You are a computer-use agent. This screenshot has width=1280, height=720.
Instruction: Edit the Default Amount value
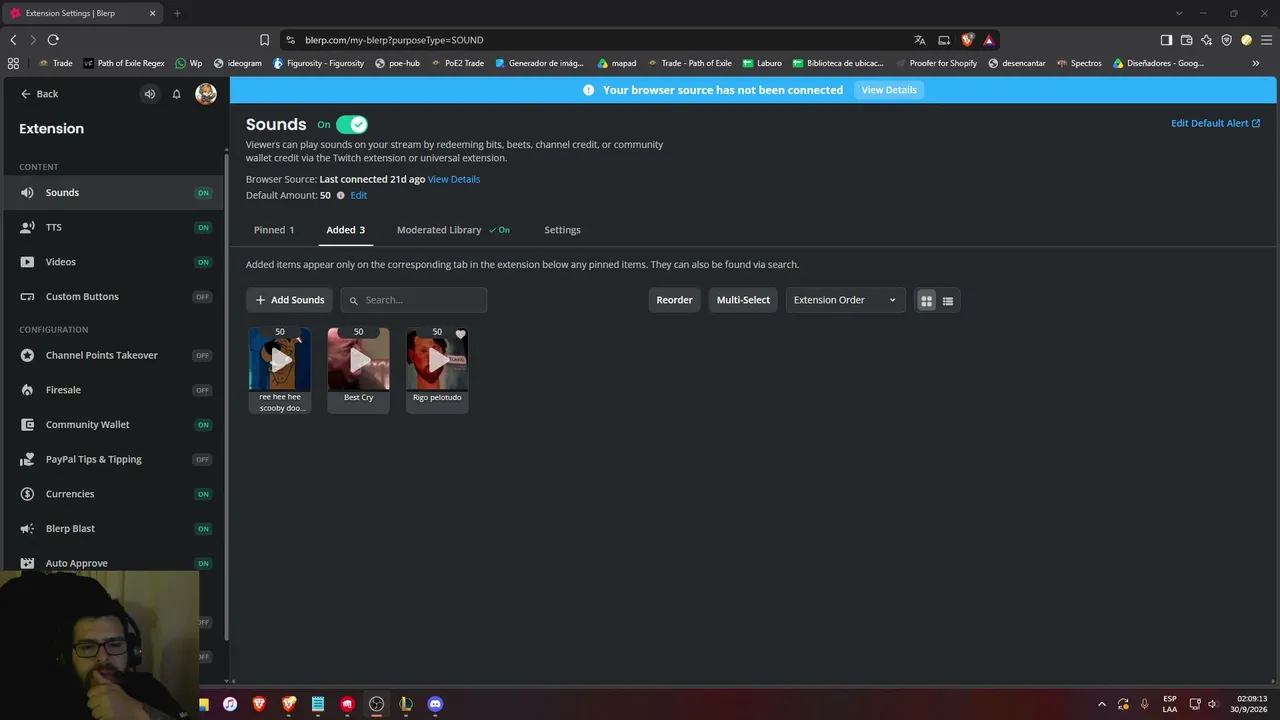coord(358,195)
